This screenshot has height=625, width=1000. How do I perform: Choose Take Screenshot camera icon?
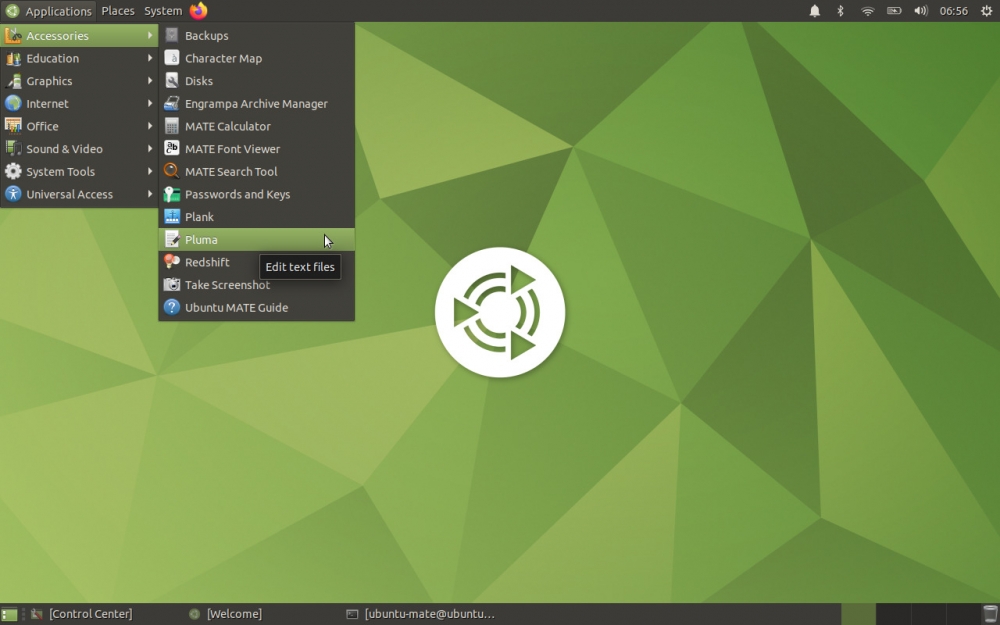click(172, 284)
